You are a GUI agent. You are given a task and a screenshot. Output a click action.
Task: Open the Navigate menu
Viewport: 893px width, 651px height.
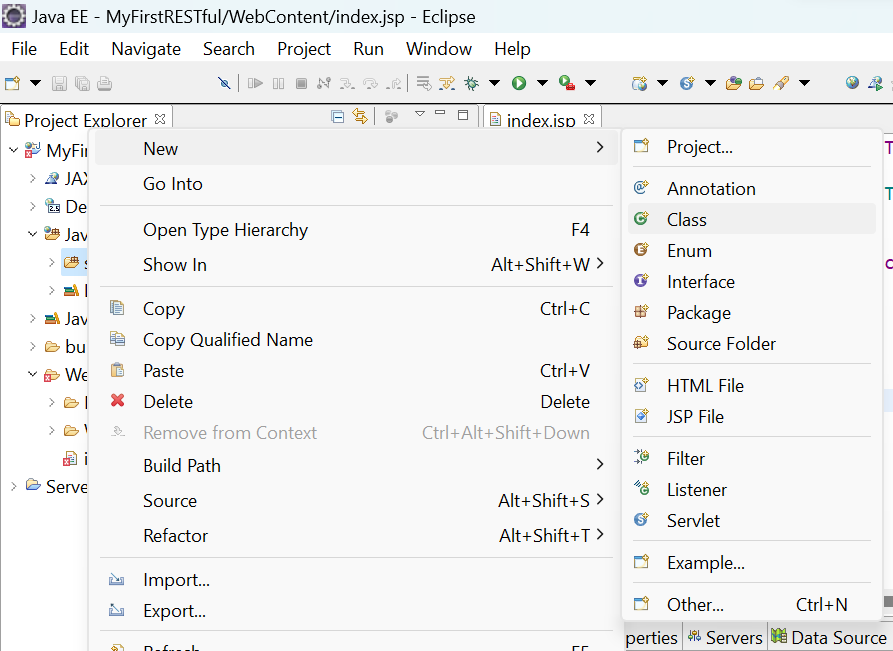146,49
